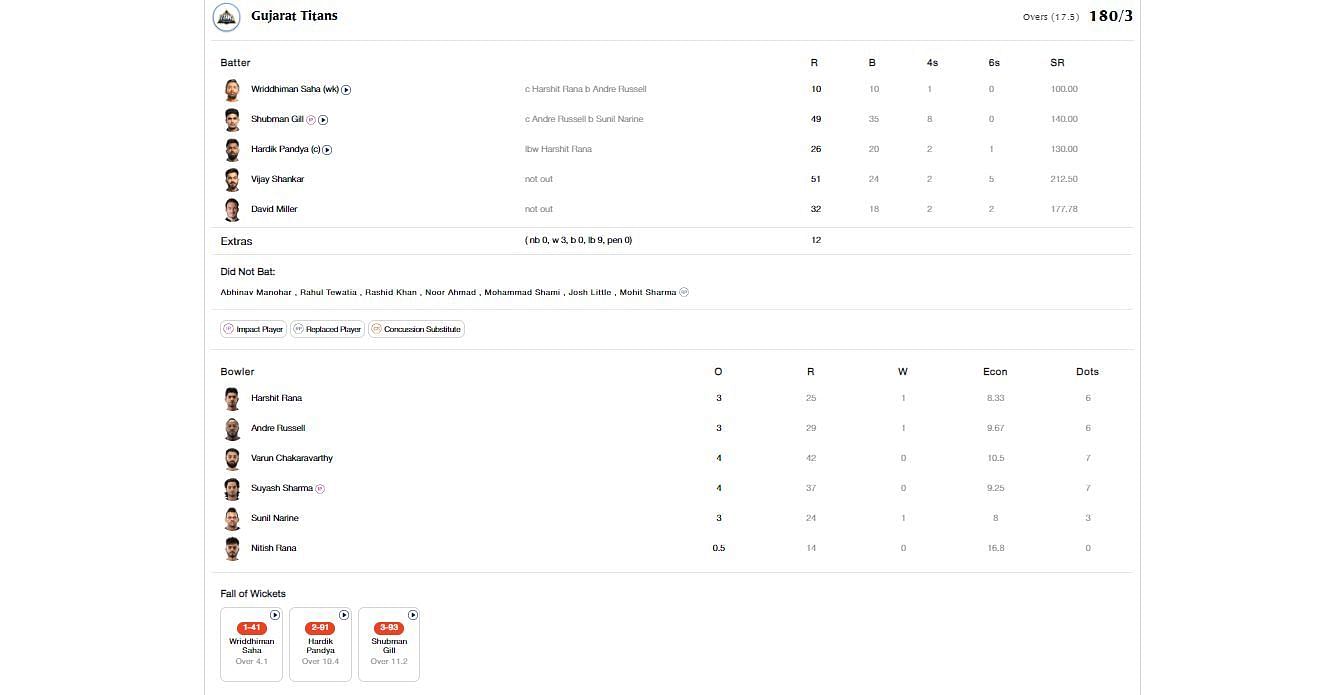Open David Miller's player profile
This screenshot has width=1330, height=695.
click(274, 209)
